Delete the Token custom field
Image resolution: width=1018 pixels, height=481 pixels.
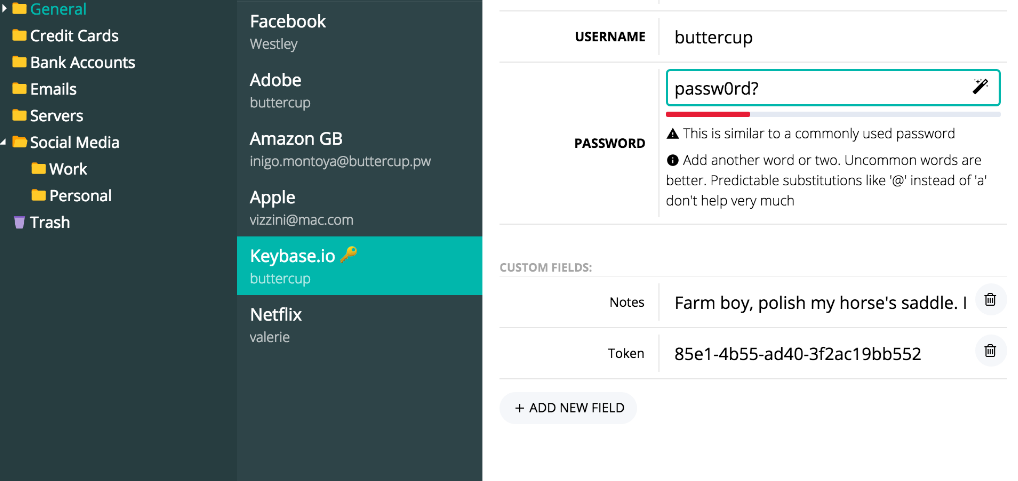(990, 351)
